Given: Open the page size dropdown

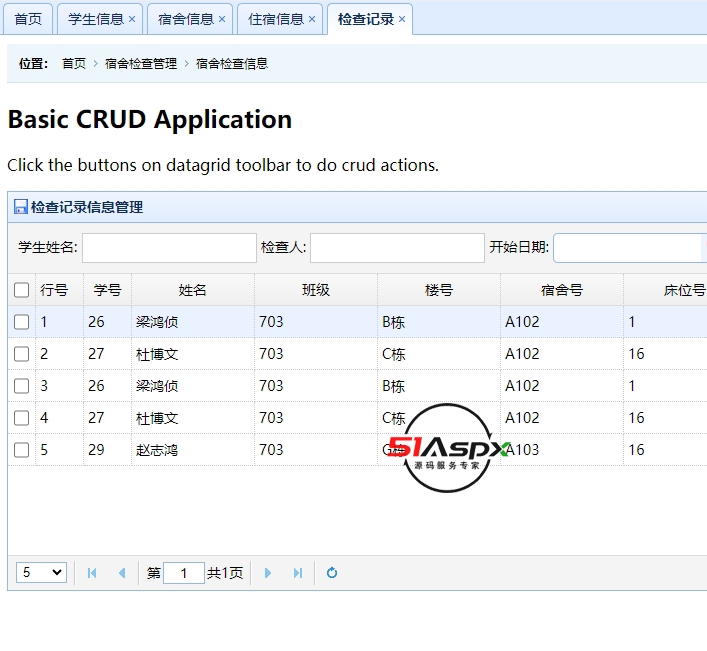Looking at the screenshot, I should point(42,573).
